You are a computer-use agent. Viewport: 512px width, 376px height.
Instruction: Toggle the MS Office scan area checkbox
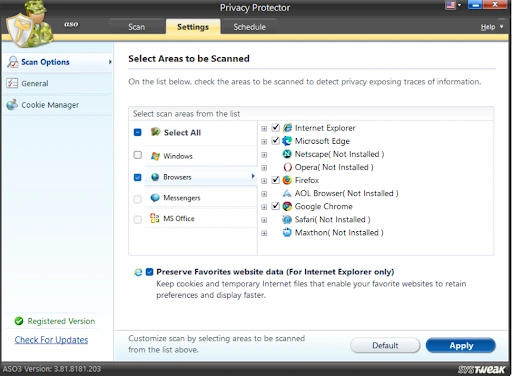tap(138, 220)
